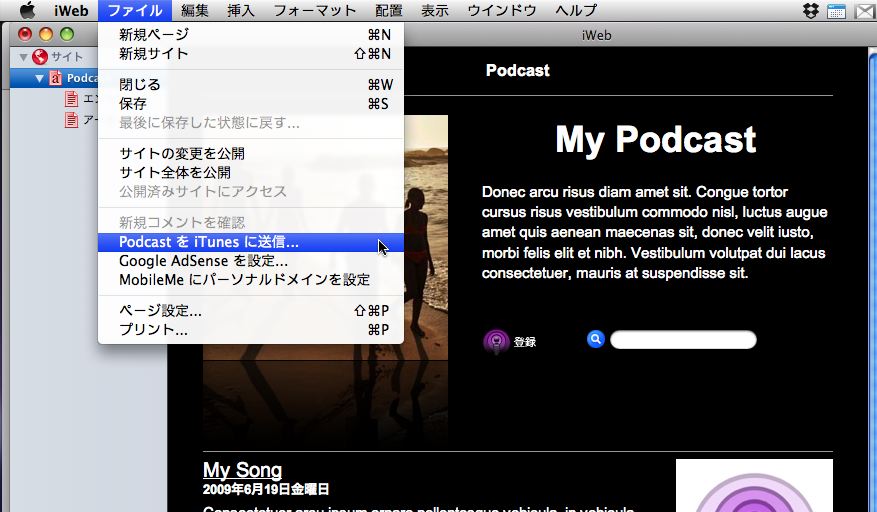Choose ページ設定 from the menu
The width and height of the screenshot is (877, 512).
point(251,311)
